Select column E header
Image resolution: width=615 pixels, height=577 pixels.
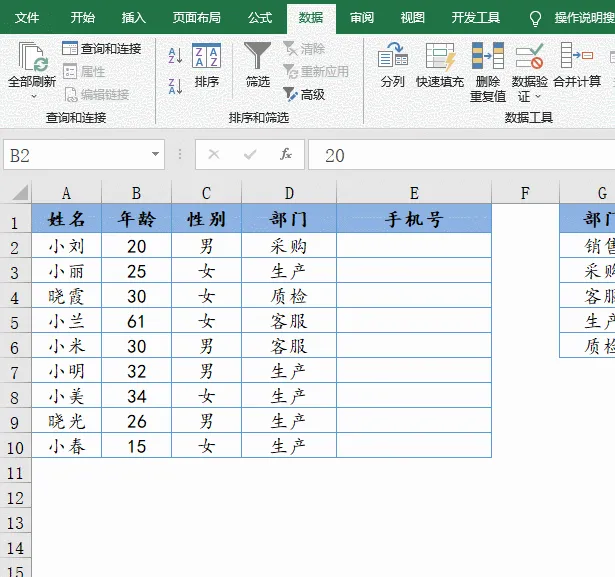coord(414,193)
